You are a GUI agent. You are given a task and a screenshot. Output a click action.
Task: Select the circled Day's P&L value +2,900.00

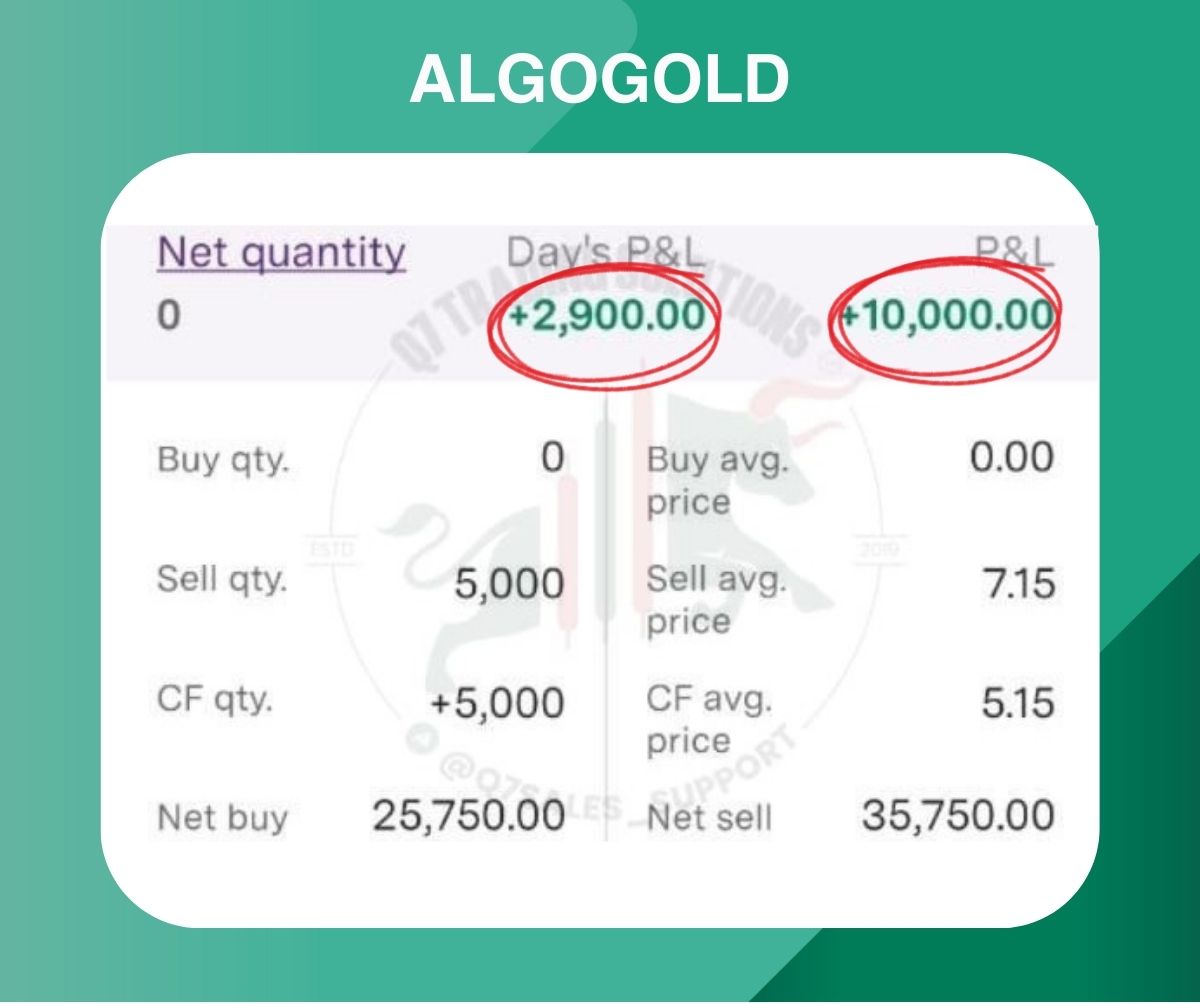pyautogui.click(x=607, y=316)
